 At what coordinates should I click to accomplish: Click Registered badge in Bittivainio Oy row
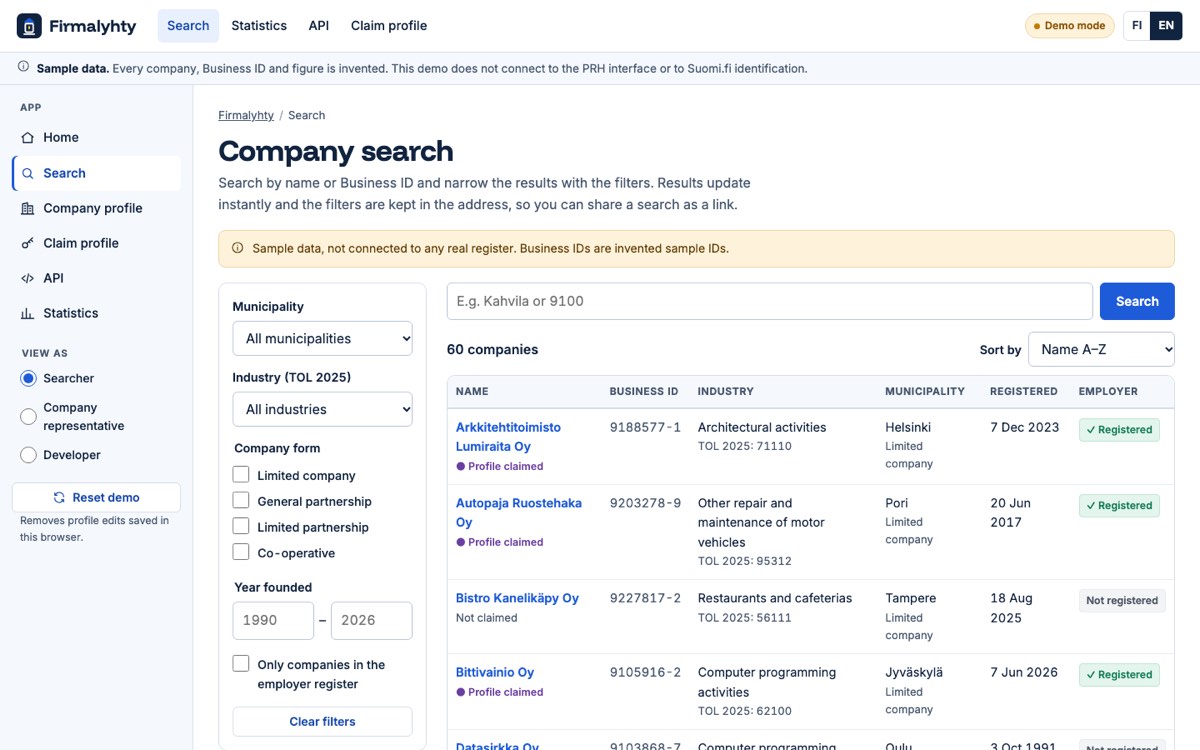click(x=1119, y=675)
